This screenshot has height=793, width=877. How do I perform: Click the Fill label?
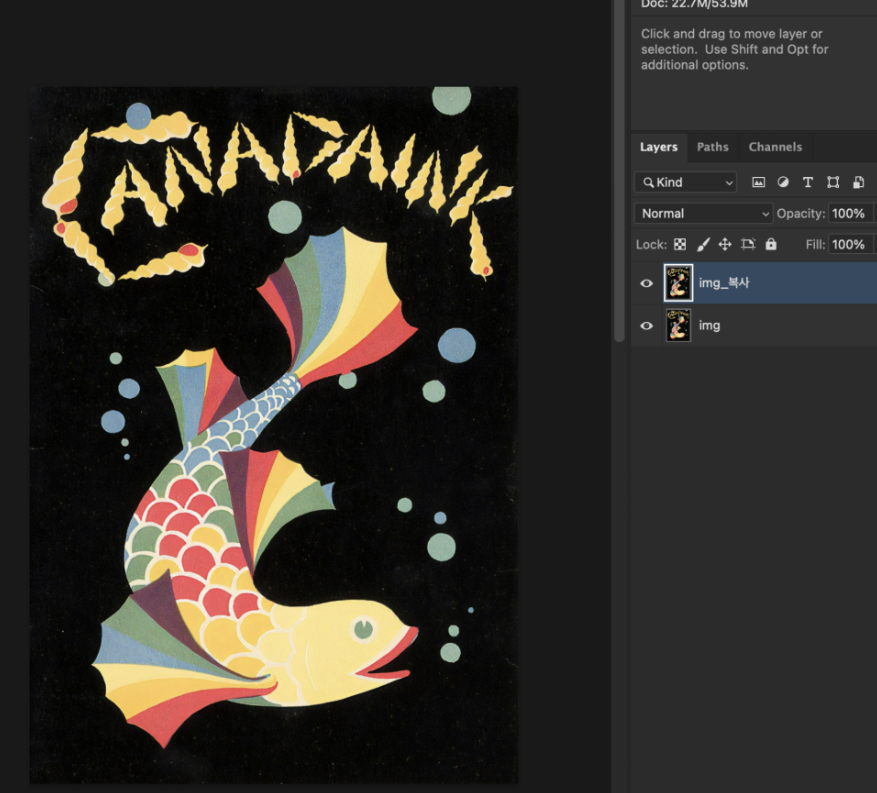click(815, 244)
